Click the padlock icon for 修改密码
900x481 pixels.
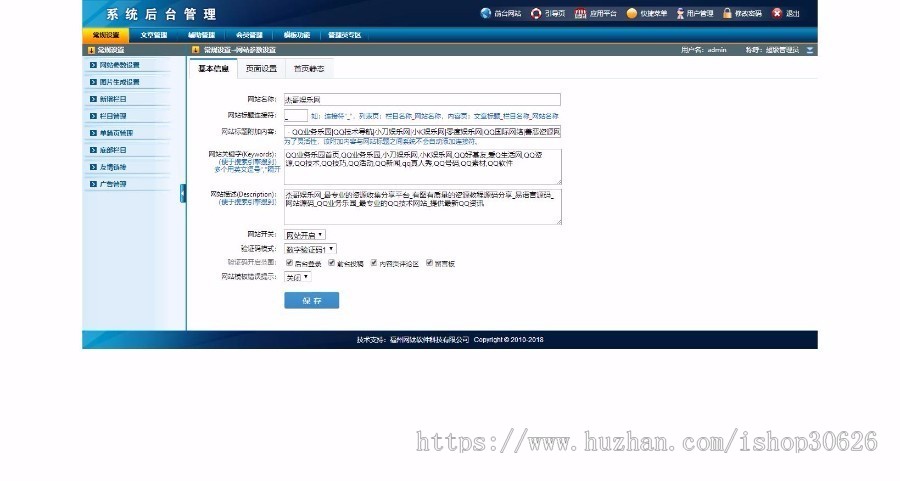point(727,13)
